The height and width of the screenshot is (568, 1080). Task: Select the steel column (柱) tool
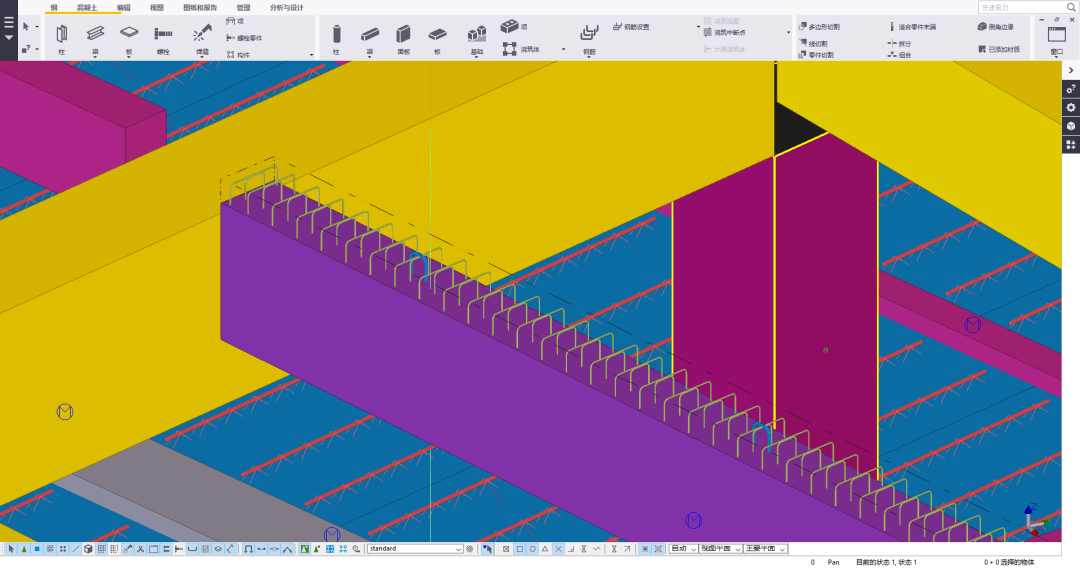click(62, 35)
